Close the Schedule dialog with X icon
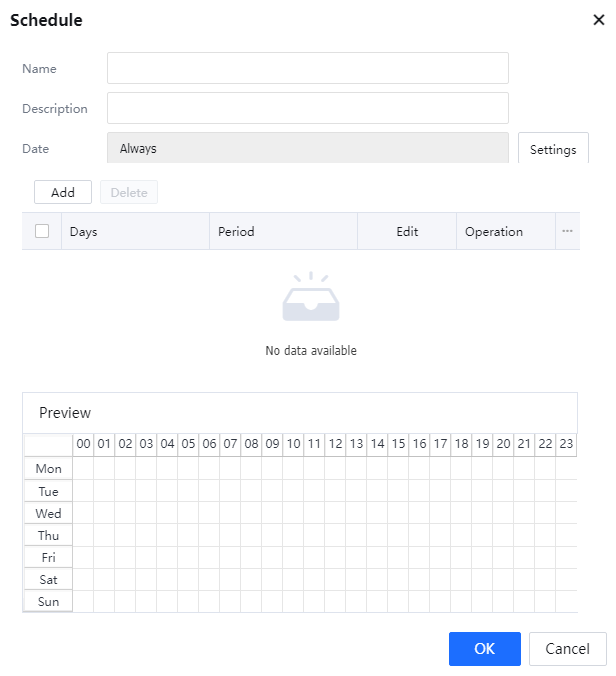This screenshot has height=676, width=616. [599, 20]
